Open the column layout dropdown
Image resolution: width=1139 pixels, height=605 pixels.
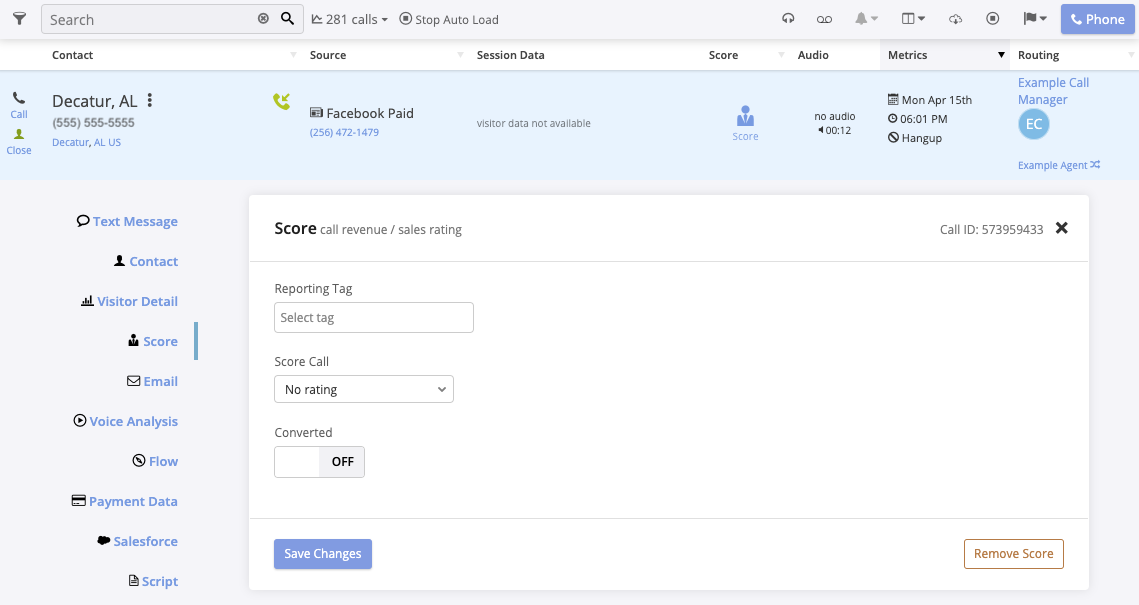(913, 19)
